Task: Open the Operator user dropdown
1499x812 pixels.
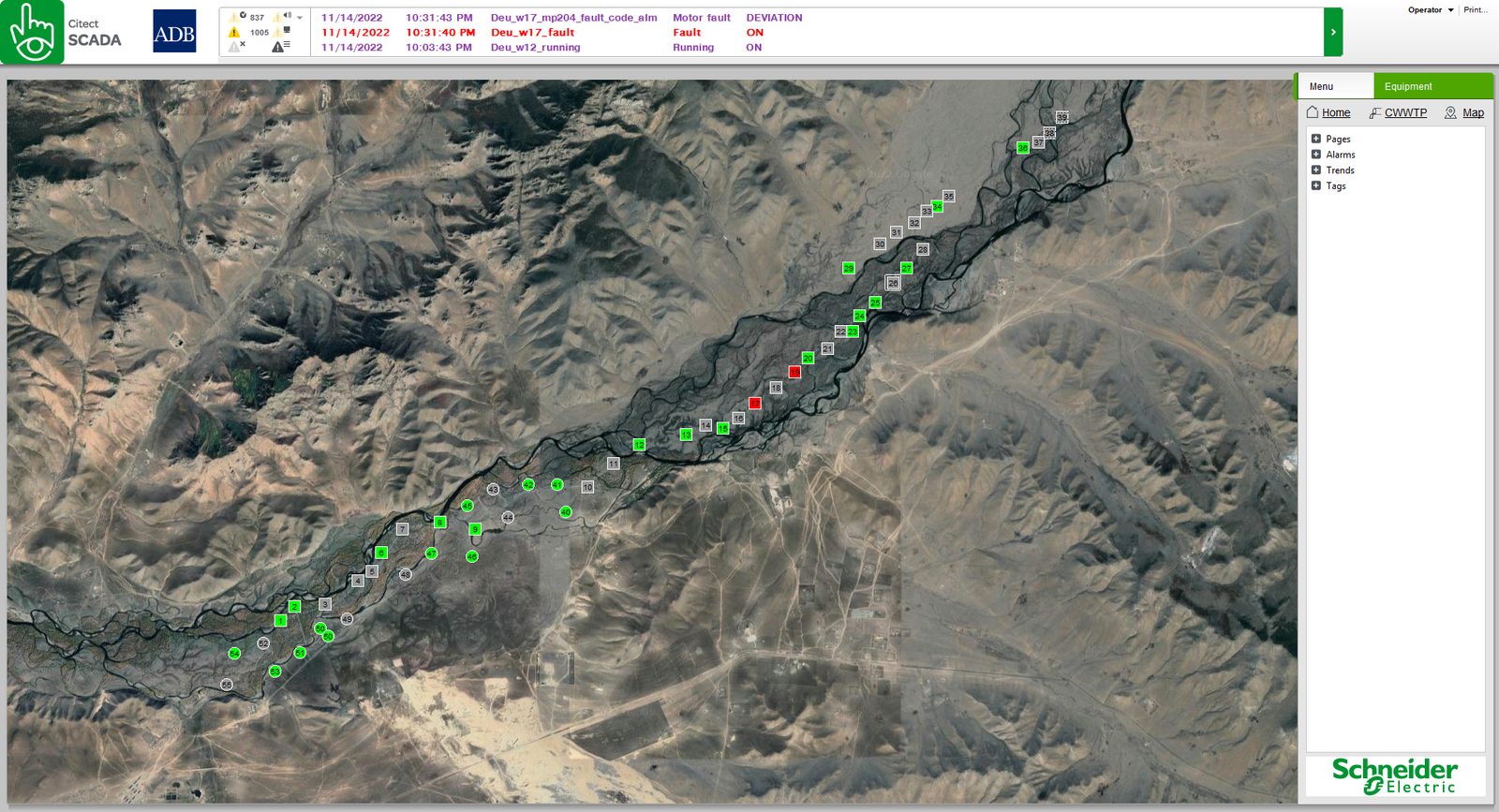Action: click(x=1431, y=10)
